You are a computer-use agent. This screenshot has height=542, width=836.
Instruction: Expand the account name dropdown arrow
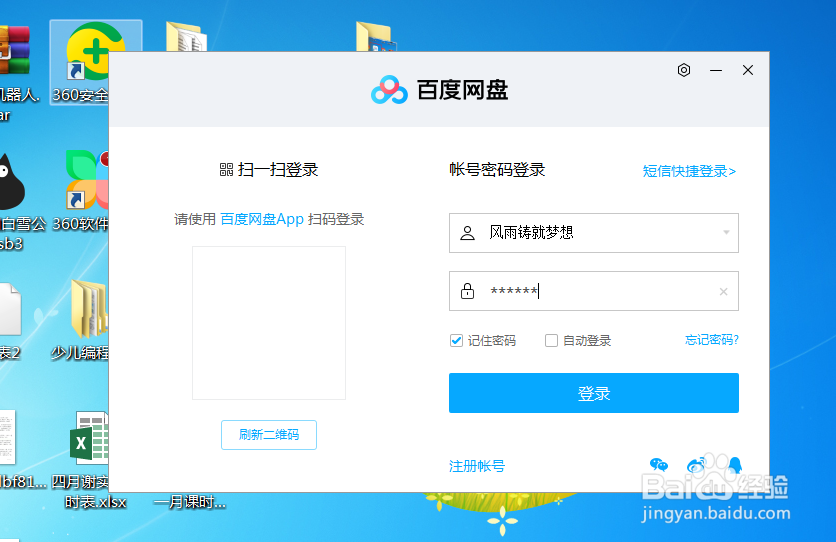pyautogui.click(x=726, y=232)
